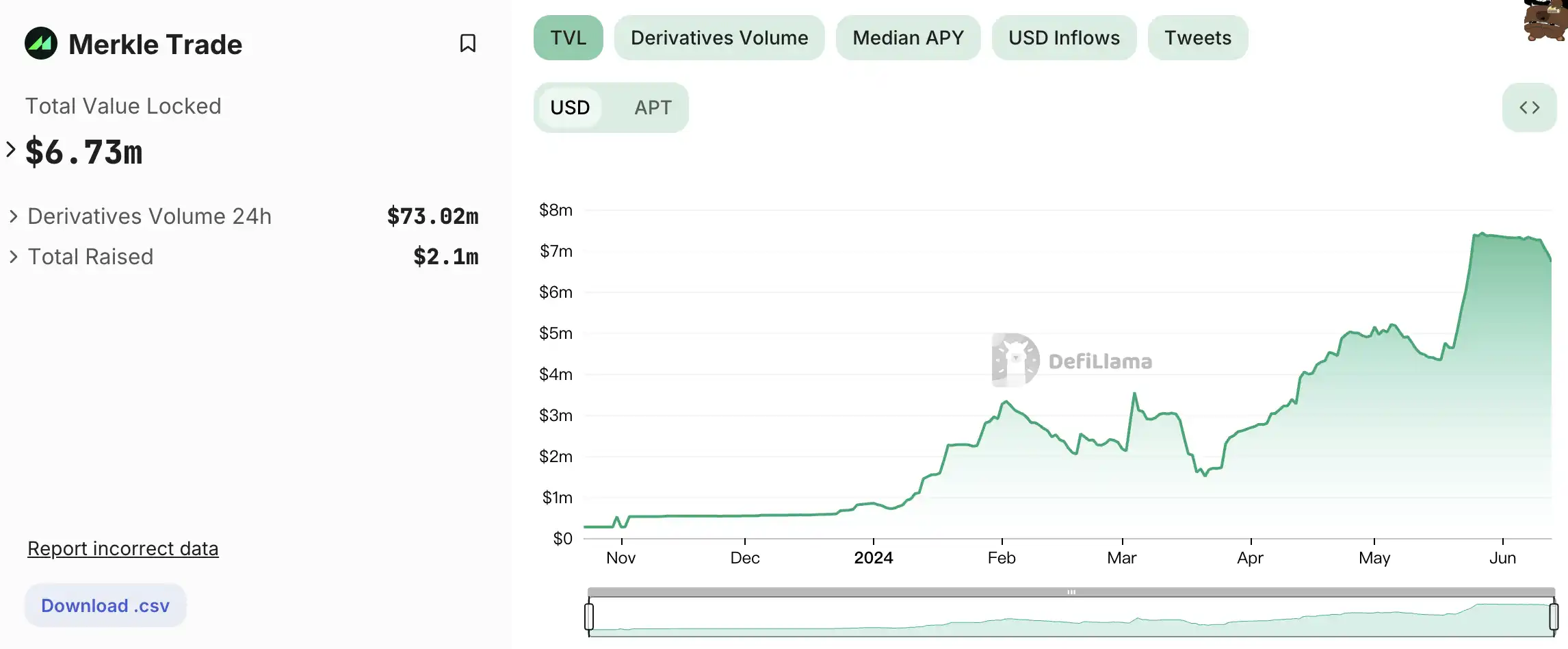This screenshot has height=649, width=1568.
Task: Click the Merkle Trade logo icon
Action: tap(41, 44)
